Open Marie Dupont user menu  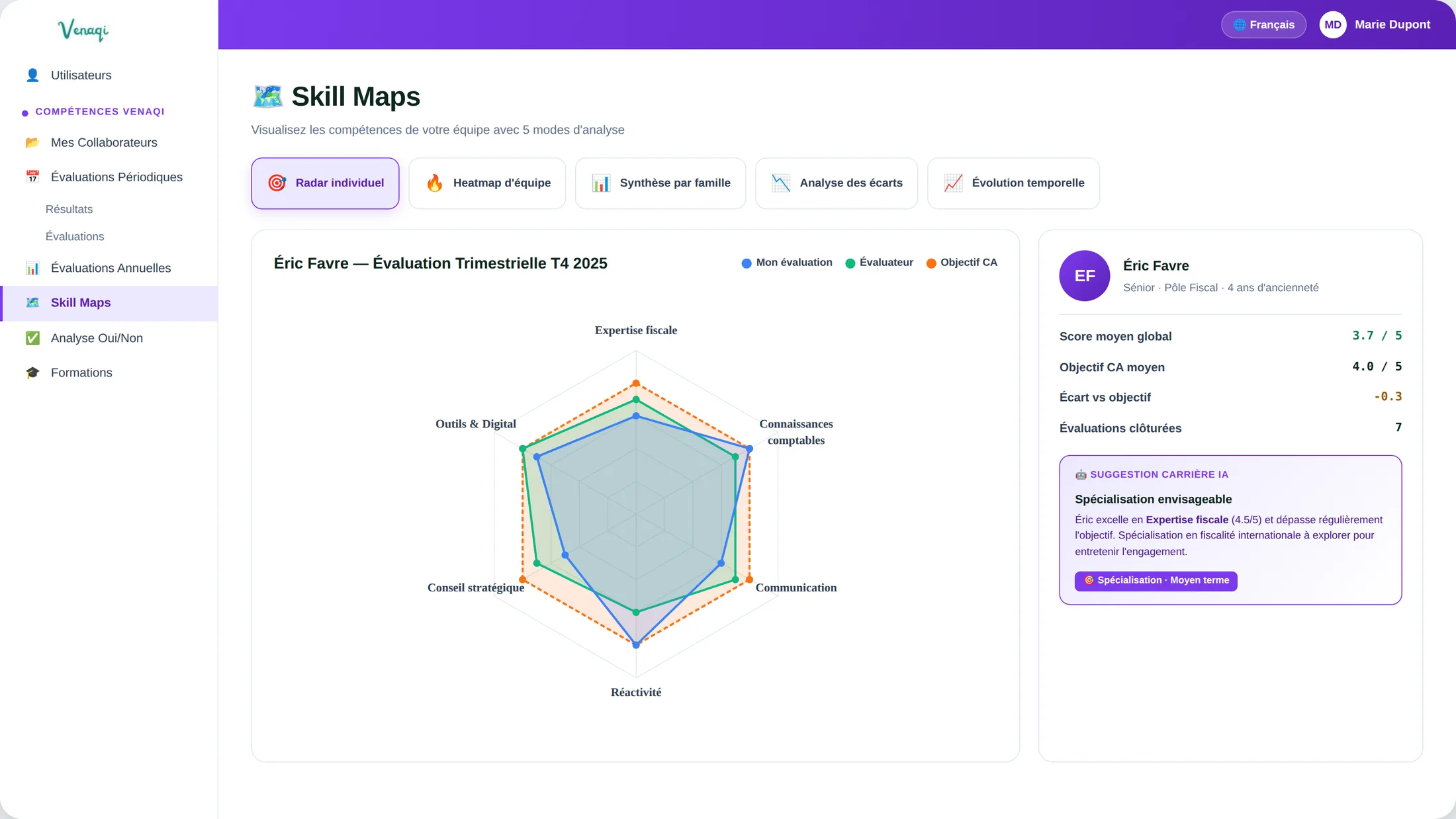point(1375,25)
